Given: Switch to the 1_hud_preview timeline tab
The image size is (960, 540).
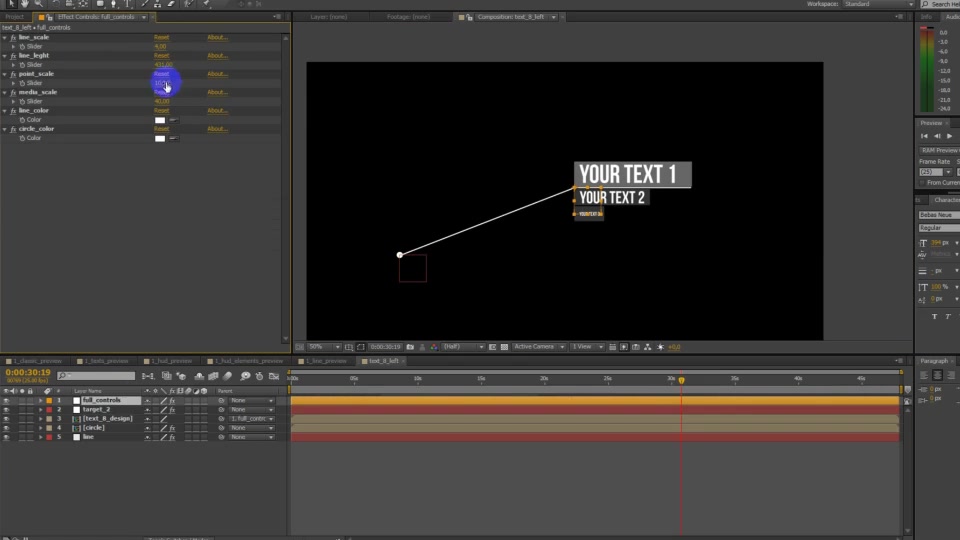Looking at the screenshot, I should pyautogui.click(x=171, y=361).
